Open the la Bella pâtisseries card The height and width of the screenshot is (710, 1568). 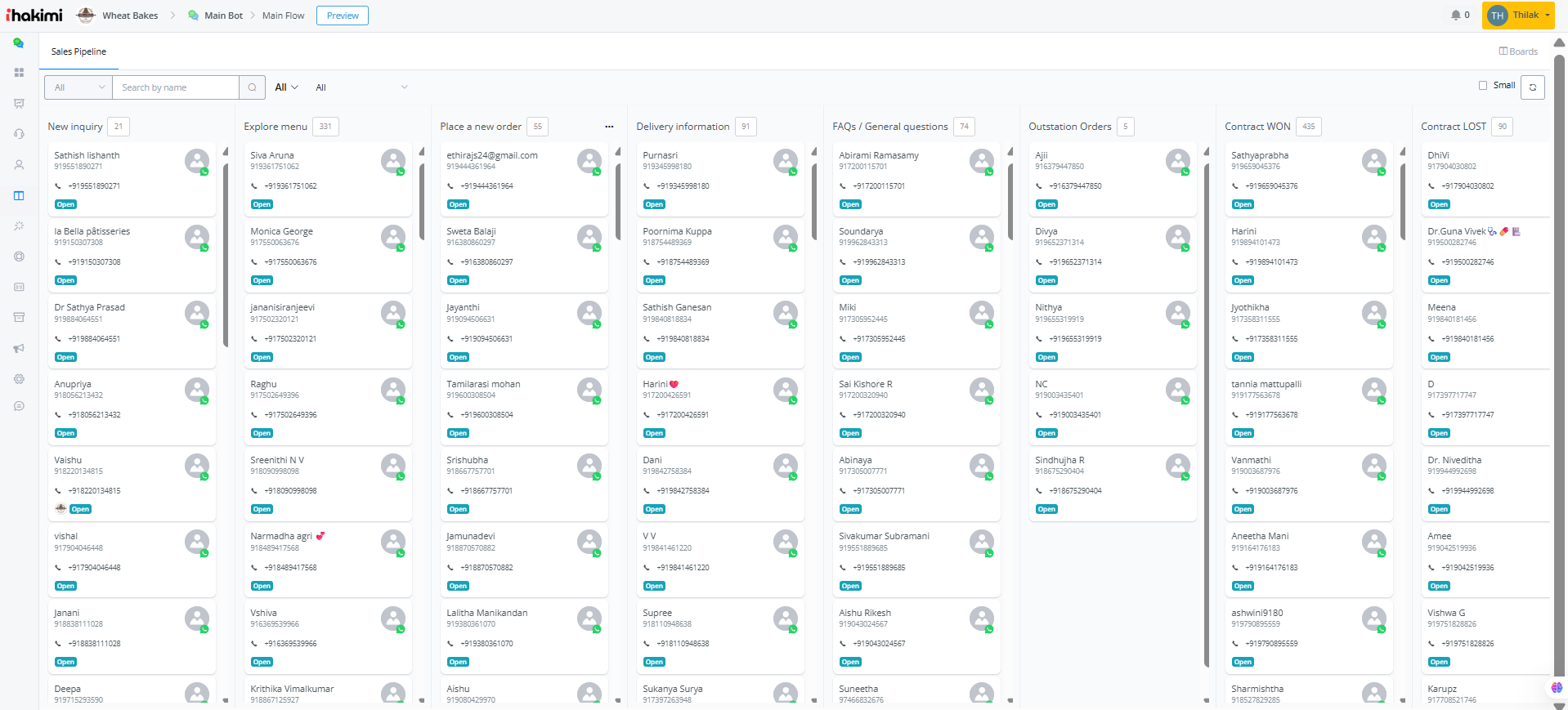click(x=132, y=255)
